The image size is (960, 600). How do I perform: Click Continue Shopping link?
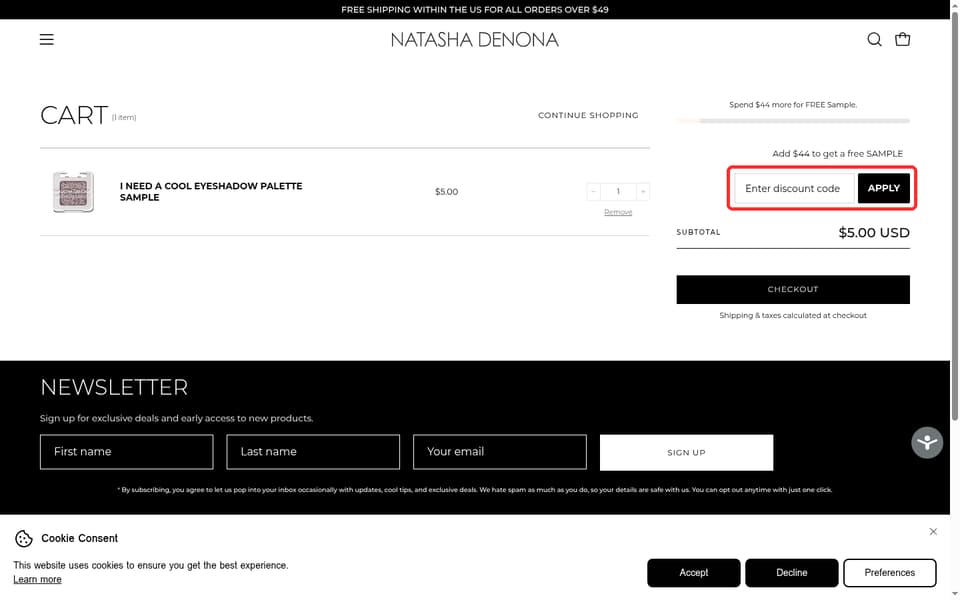(588, 115)
